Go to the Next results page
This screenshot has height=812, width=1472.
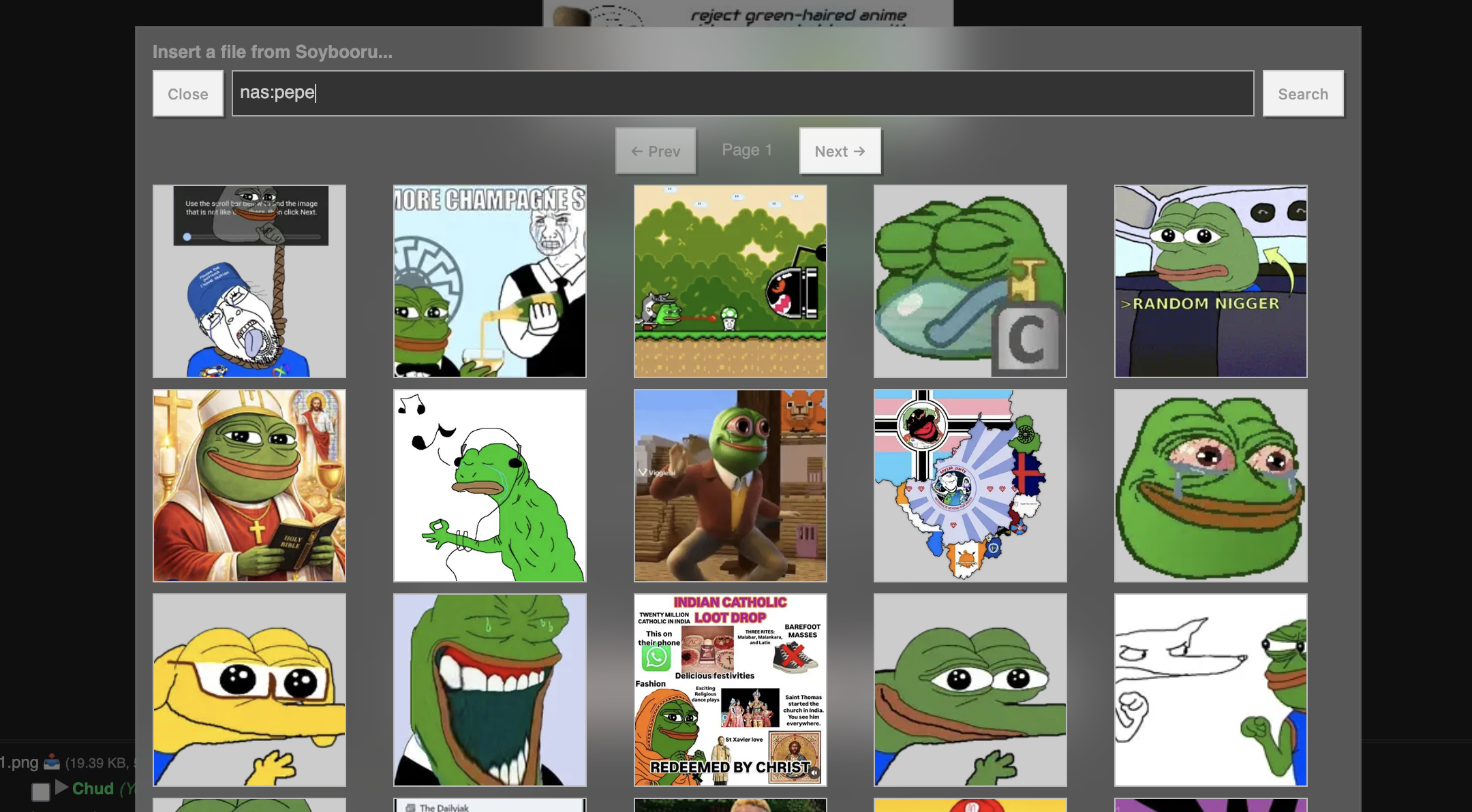[839, 151]
